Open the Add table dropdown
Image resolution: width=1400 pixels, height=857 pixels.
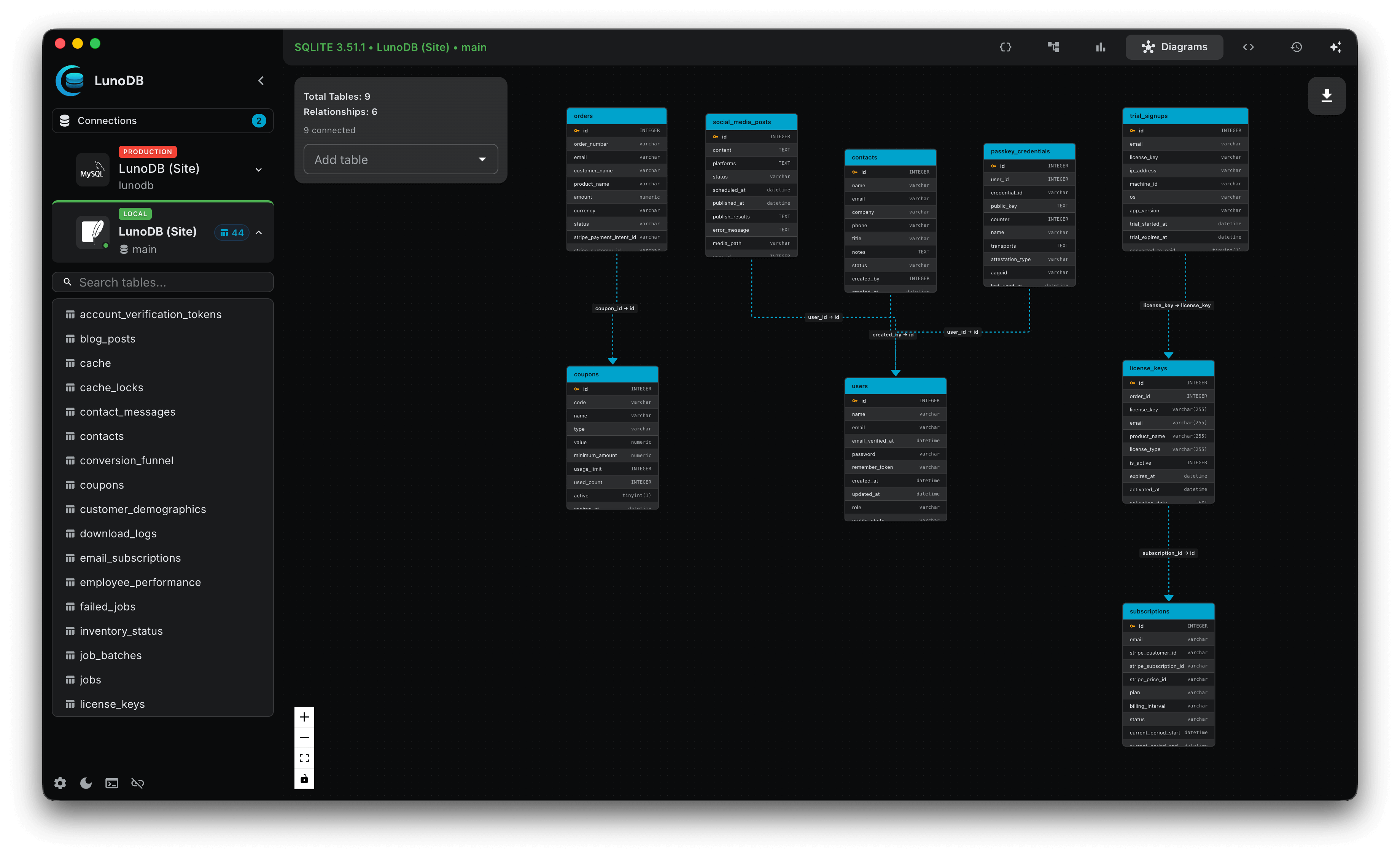pos(400,159)
